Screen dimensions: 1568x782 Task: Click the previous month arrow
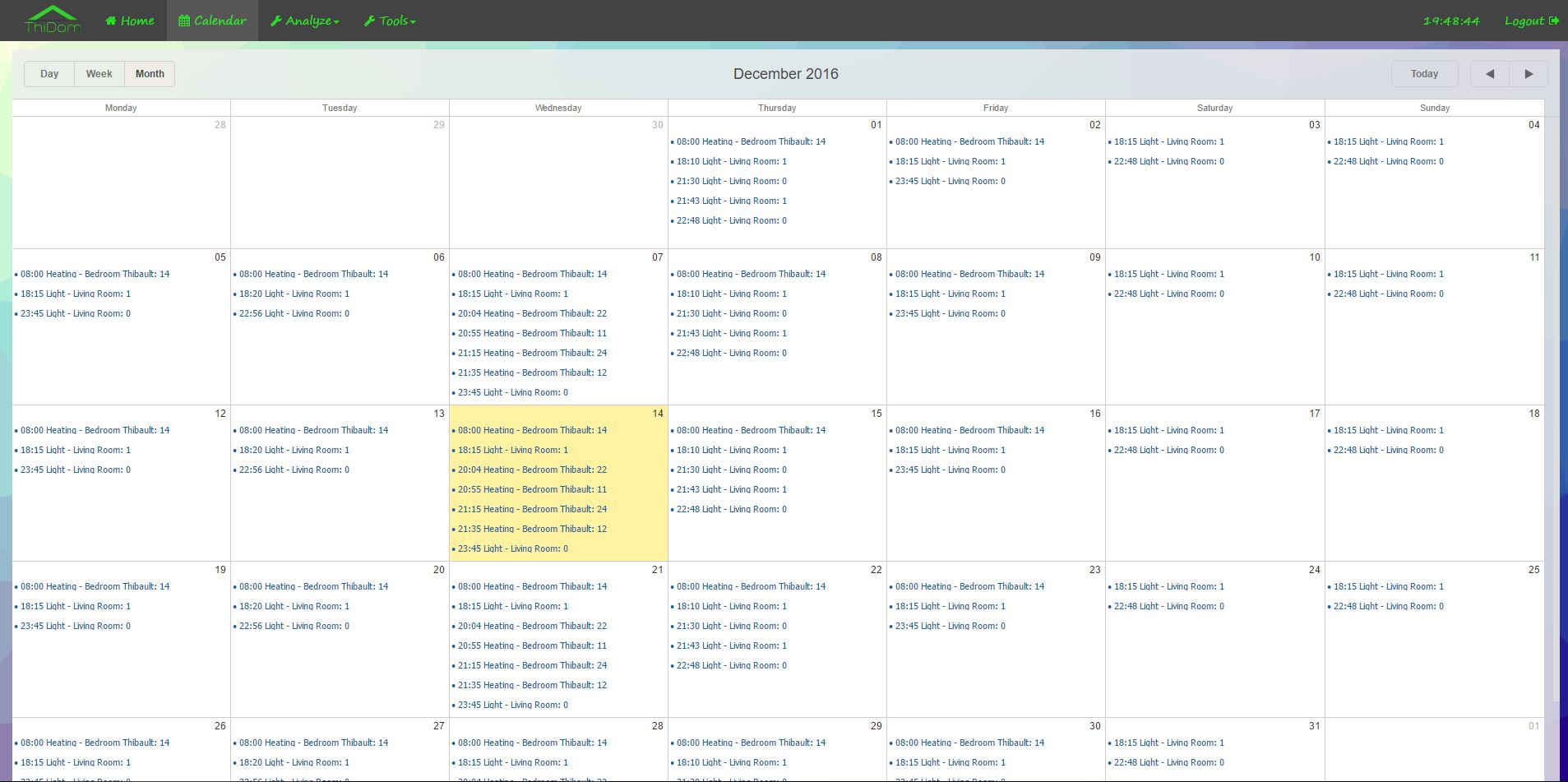pyautogui.click(x=1488, y=73)
